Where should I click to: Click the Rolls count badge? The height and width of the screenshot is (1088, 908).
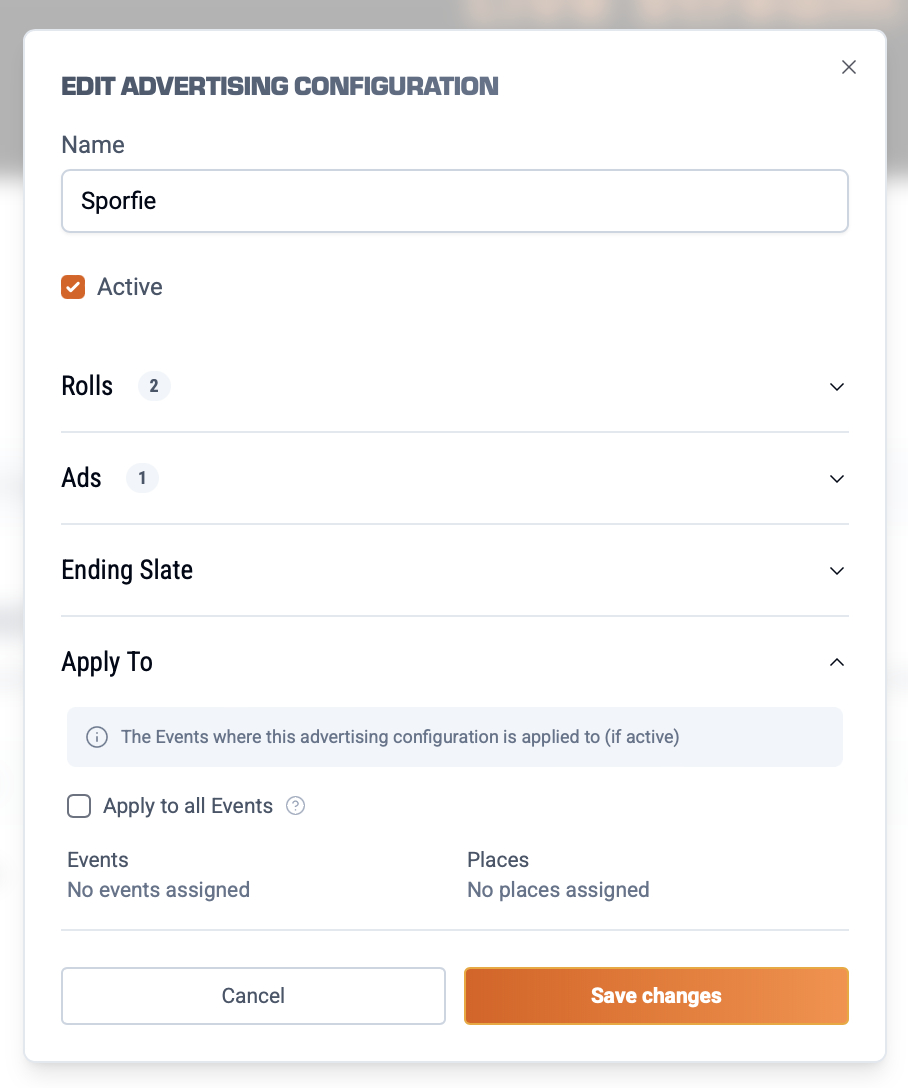click(x=154, y=386)
